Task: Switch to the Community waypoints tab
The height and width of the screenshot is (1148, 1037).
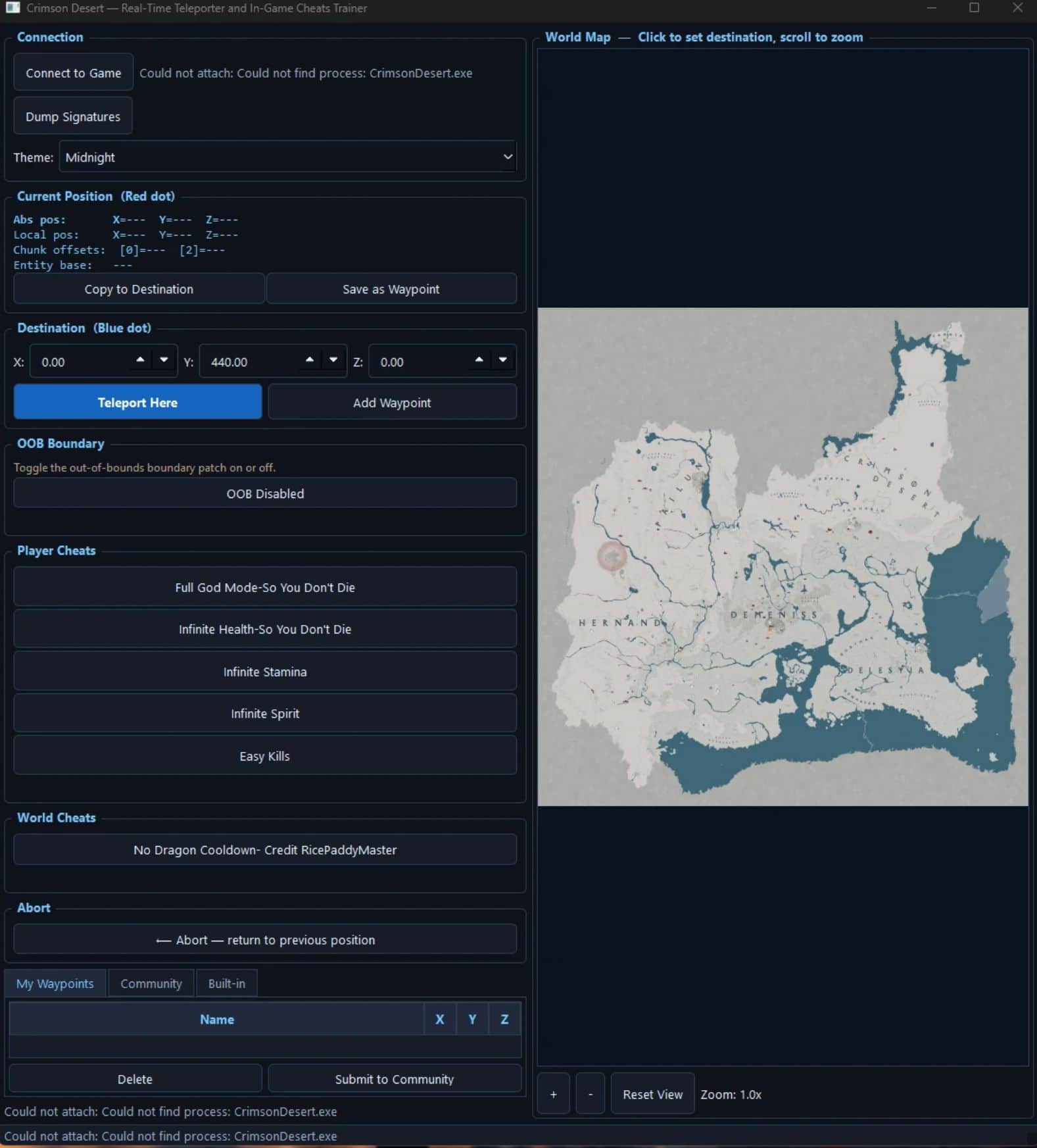Action: point(151,984)
